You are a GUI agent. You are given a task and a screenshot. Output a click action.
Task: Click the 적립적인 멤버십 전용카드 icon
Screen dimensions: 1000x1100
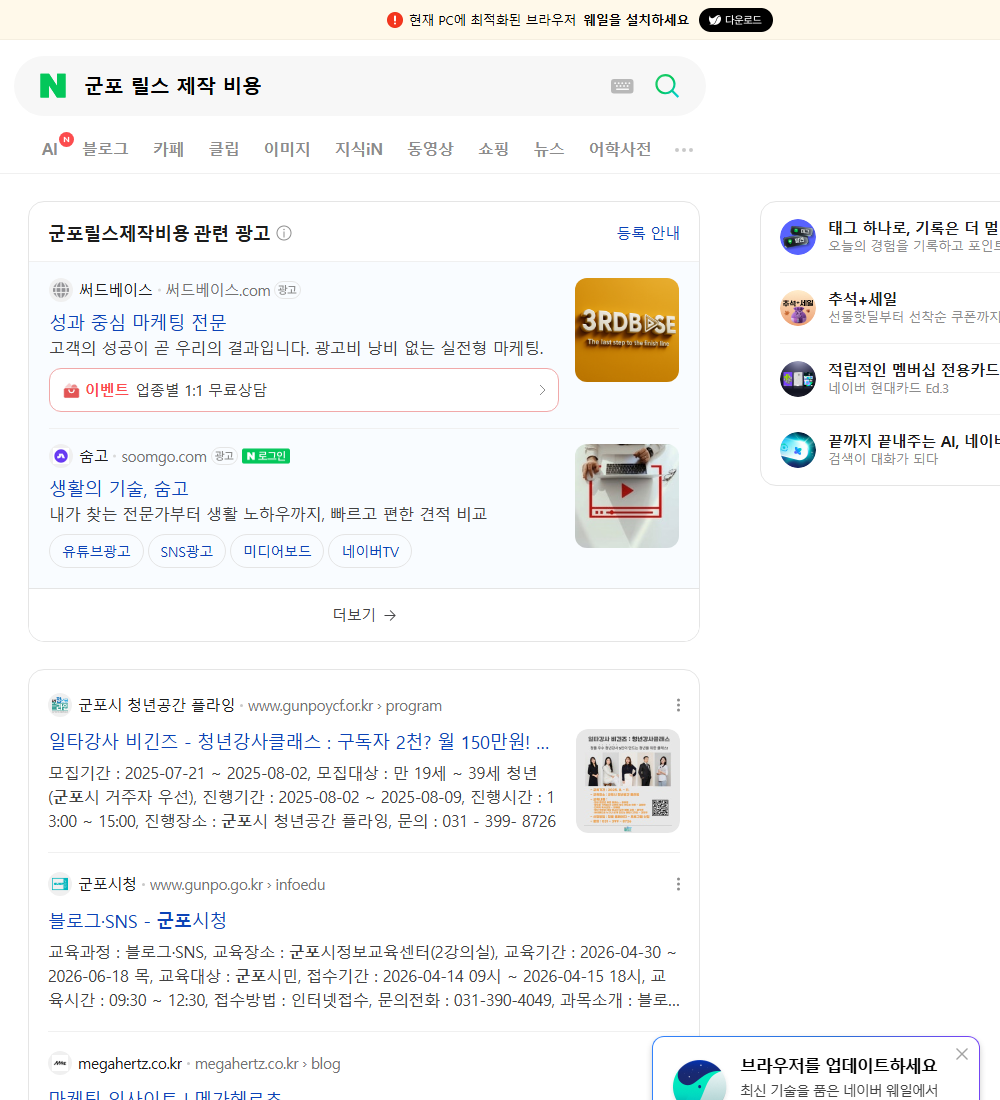[798, 379]
